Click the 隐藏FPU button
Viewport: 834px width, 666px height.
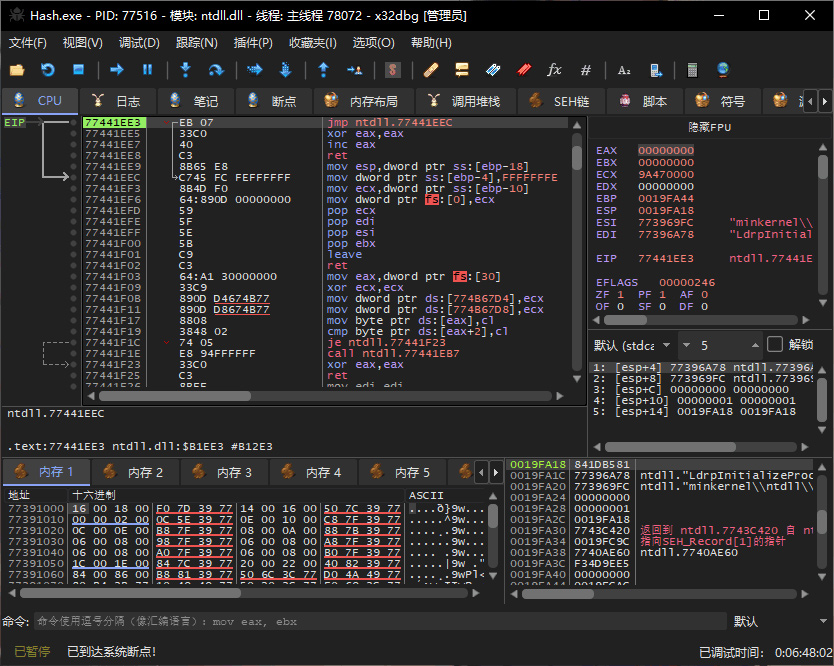tap(709, 129)
